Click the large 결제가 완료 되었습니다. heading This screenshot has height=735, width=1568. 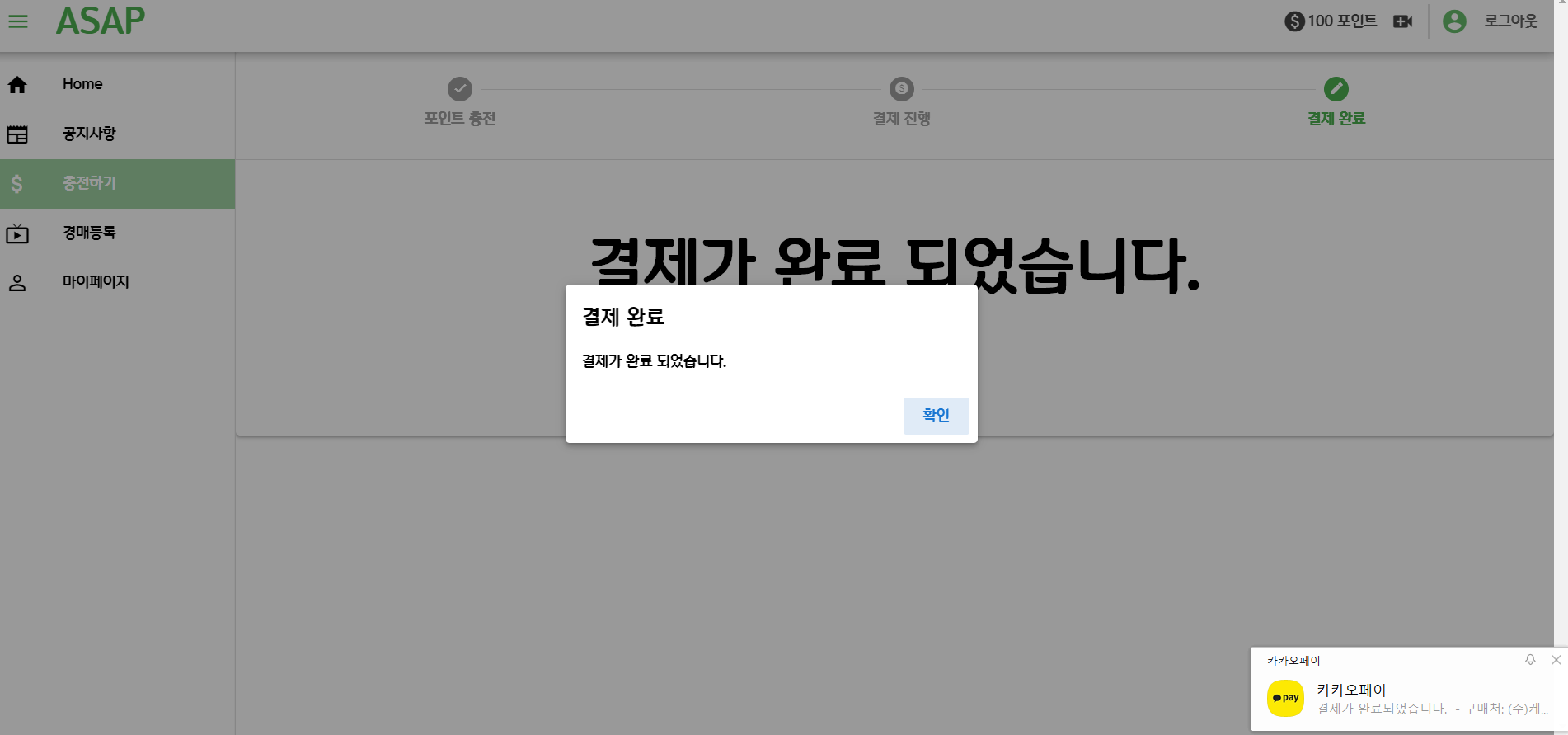[895, 265]
